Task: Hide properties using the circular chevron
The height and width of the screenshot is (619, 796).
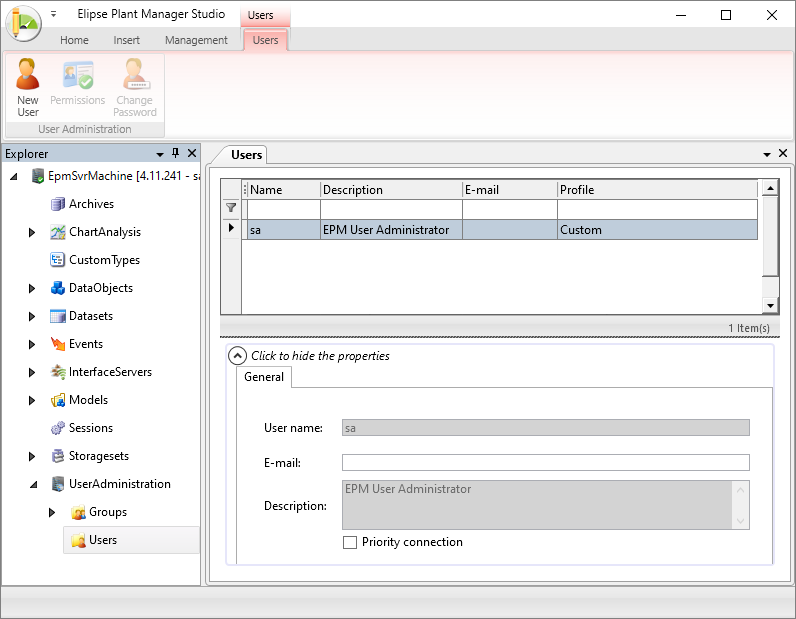Action: pyautogui.click(x=237, y=356)
